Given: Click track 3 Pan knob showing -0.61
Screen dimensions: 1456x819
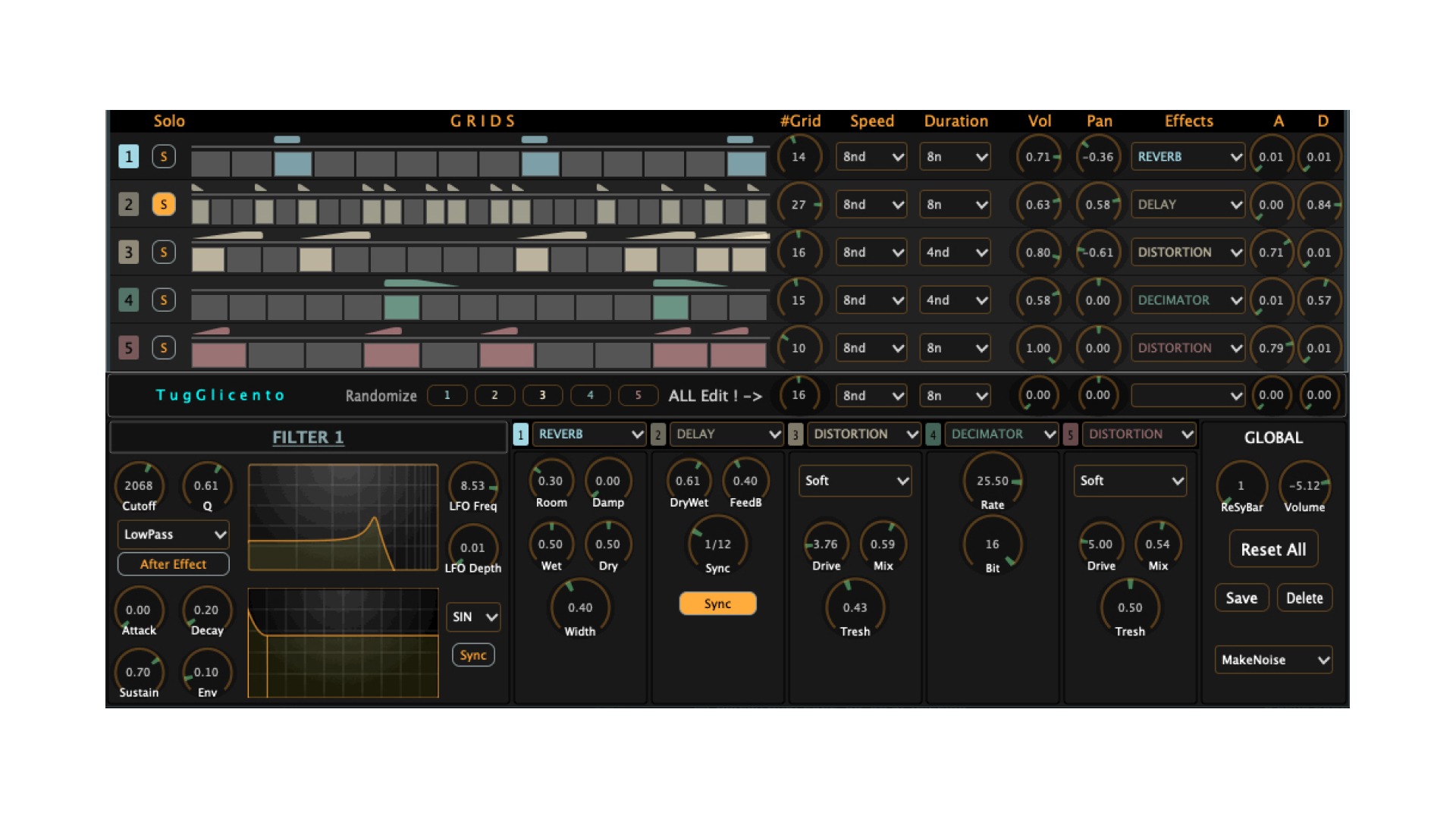Looking at the screenshot, I should click(1098, 252).
